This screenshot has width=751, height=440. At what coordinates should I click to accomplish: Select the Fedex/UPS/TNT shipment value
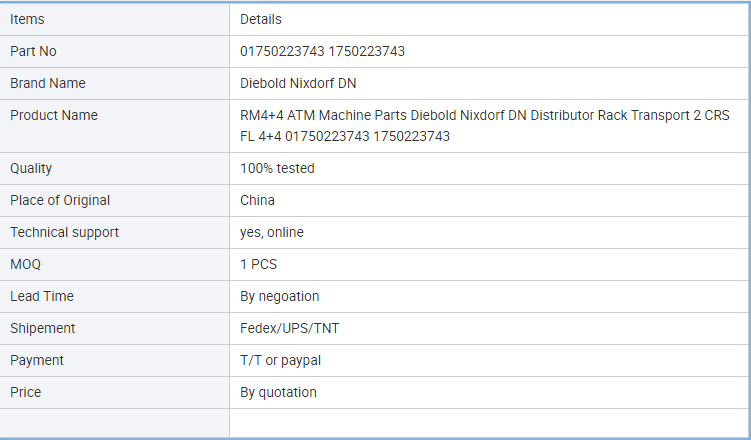(290, 328)
